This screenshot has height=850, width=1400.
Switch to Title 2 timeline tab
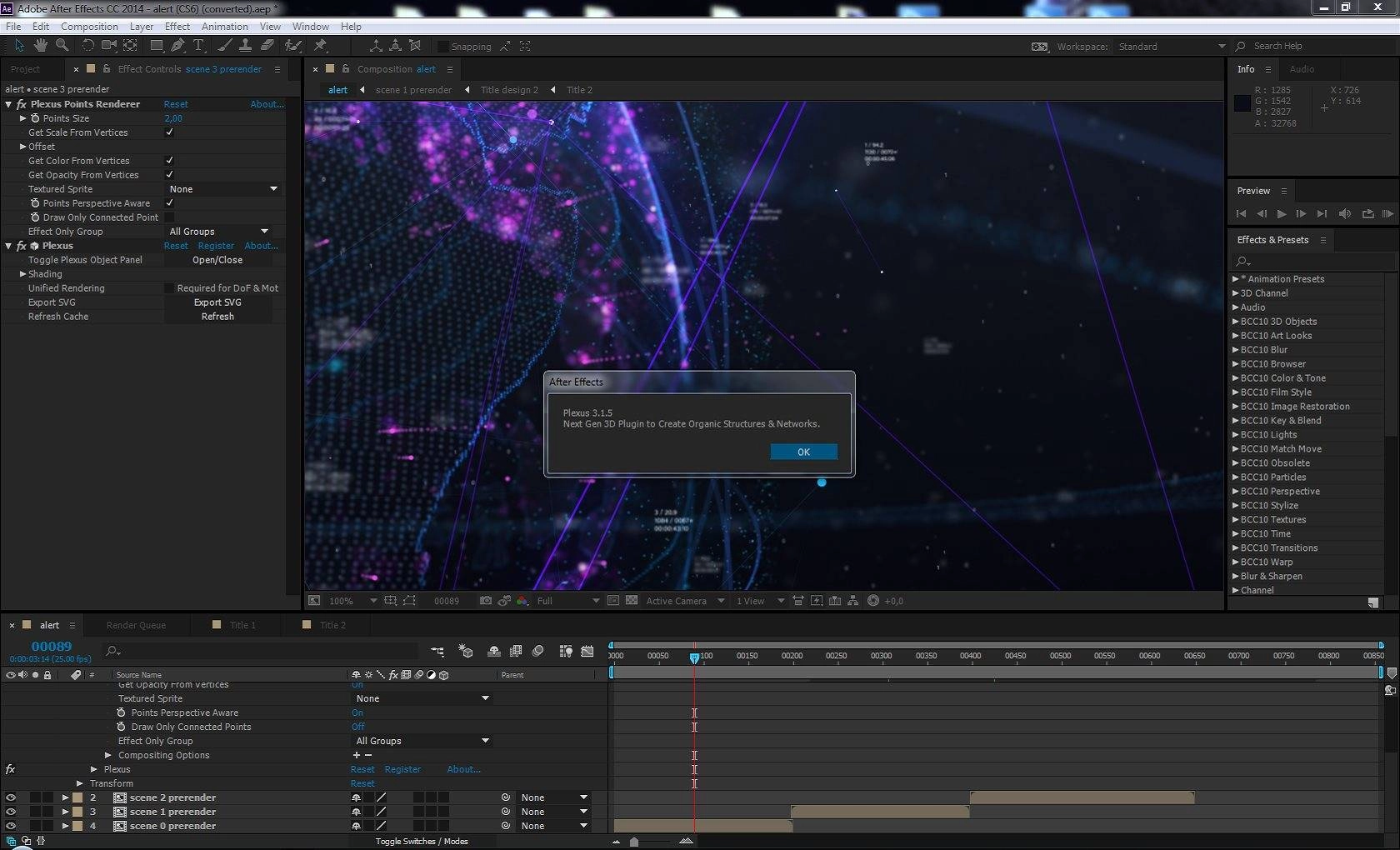332,625
